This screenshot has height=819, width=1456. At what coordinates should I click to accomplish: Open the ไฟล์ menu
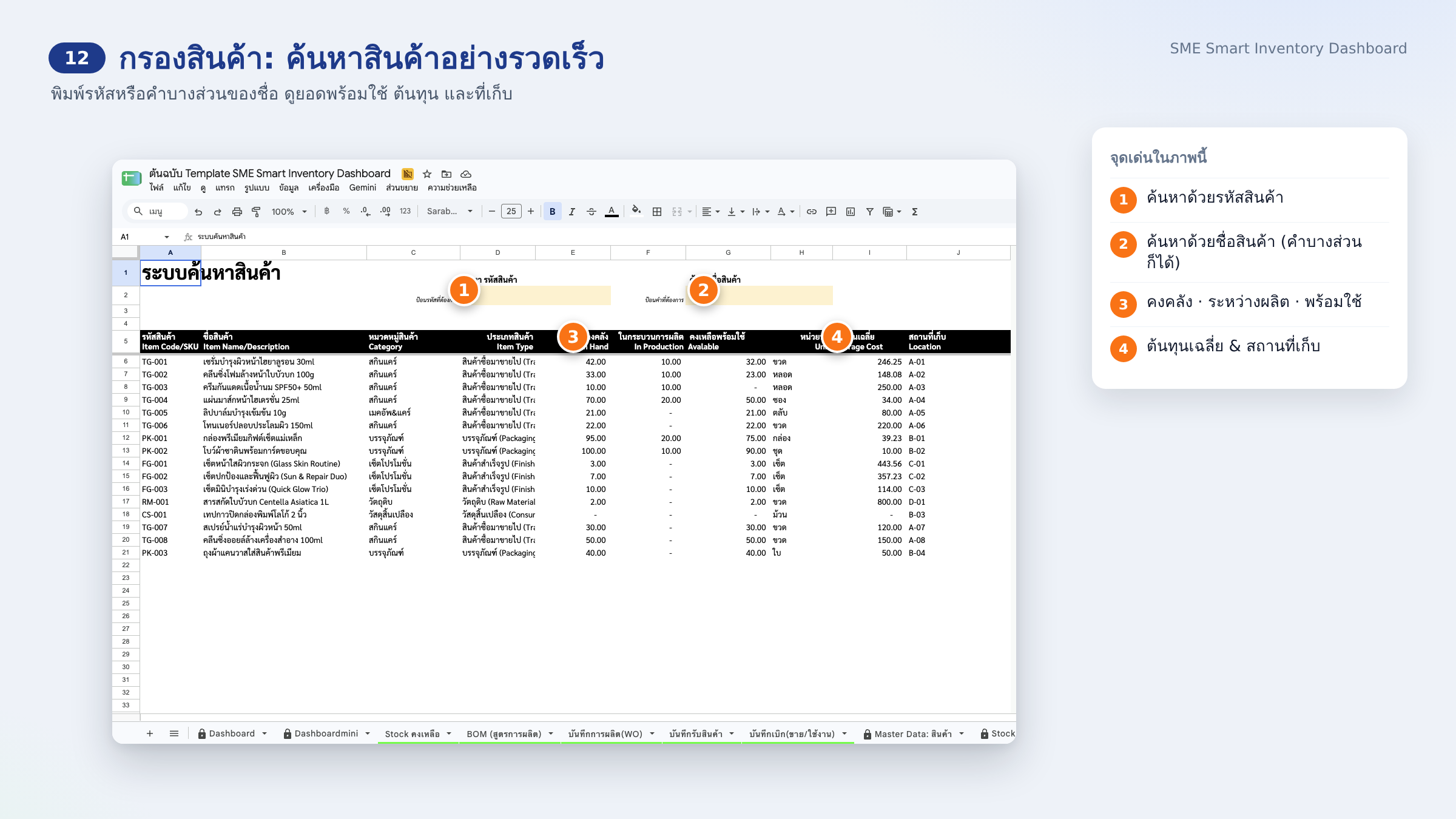157,187
